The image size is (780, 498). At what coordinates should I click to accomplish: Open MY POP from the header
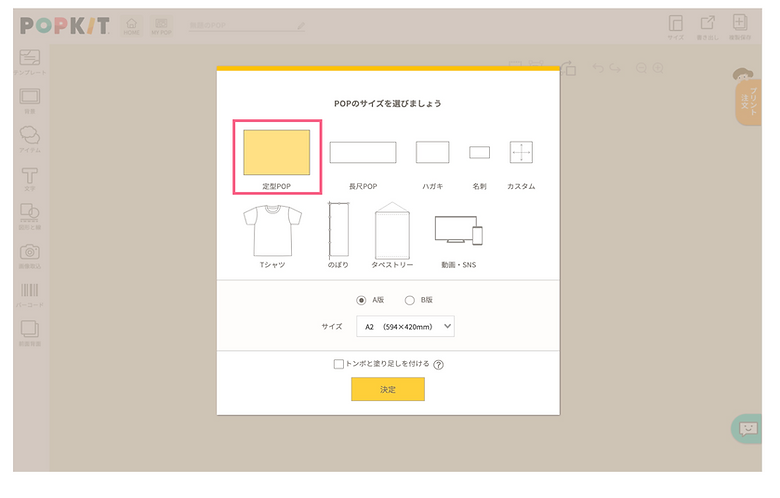pyautogui.click(x=161, y=26)
